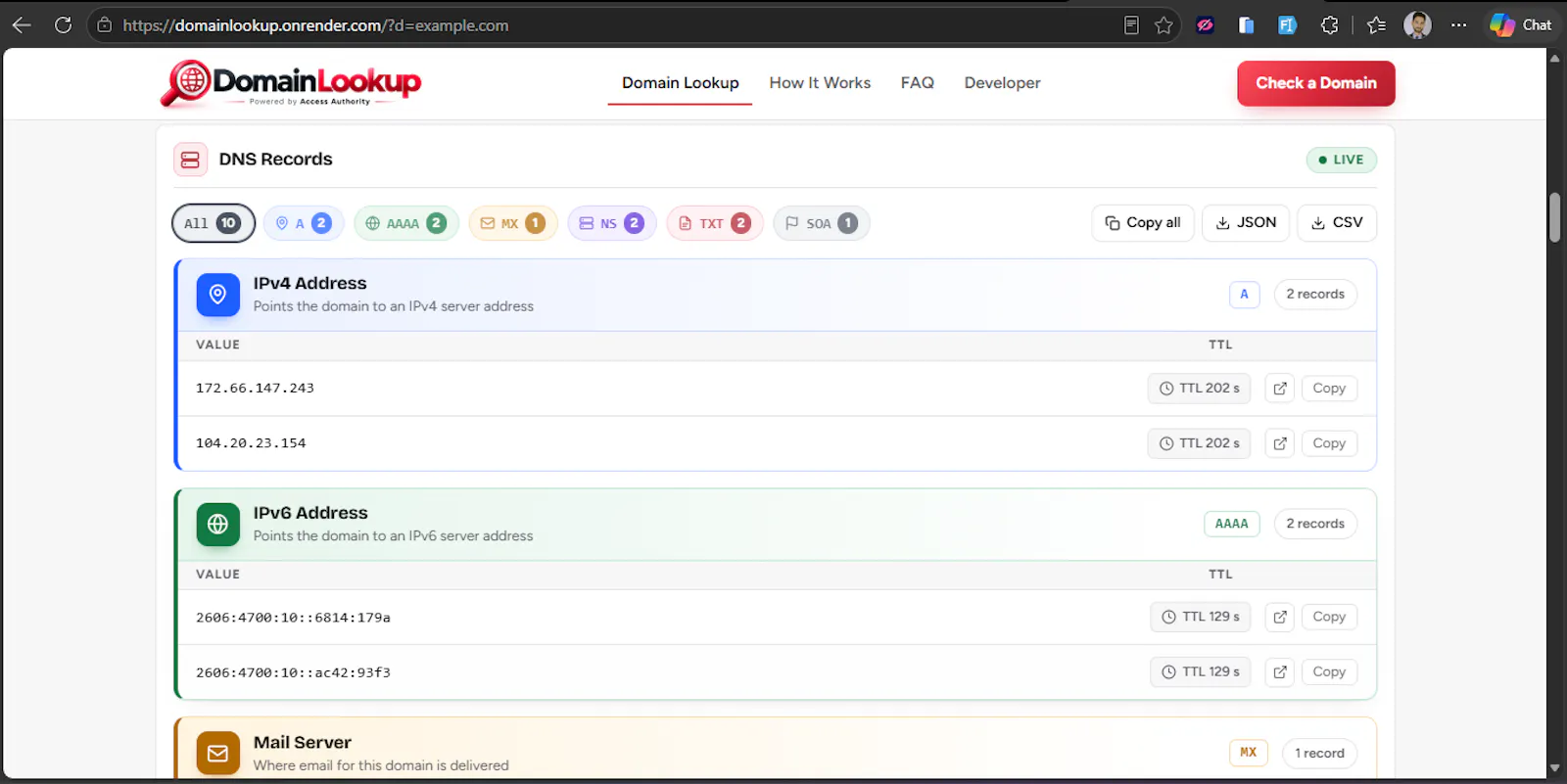Click the Check a Domain button
Image resolution: width=1567 pixels, height=784 pixels.
pyautogui.click(x=1316, y=83)
